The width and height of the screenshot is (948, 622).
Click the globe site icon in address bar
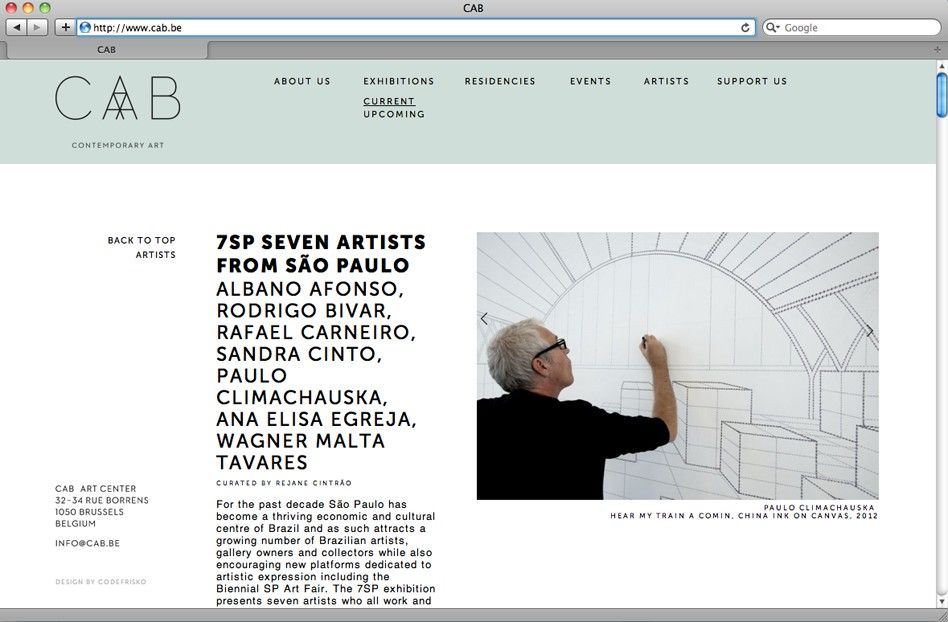click(85, 28)
